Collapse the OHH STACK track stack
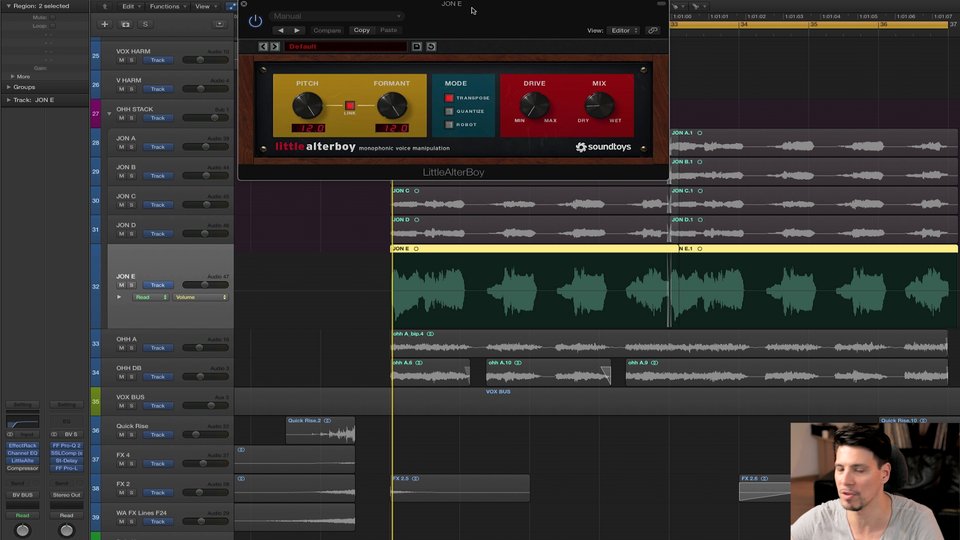The width and height of the screenshot is (960, 540). 109,114
